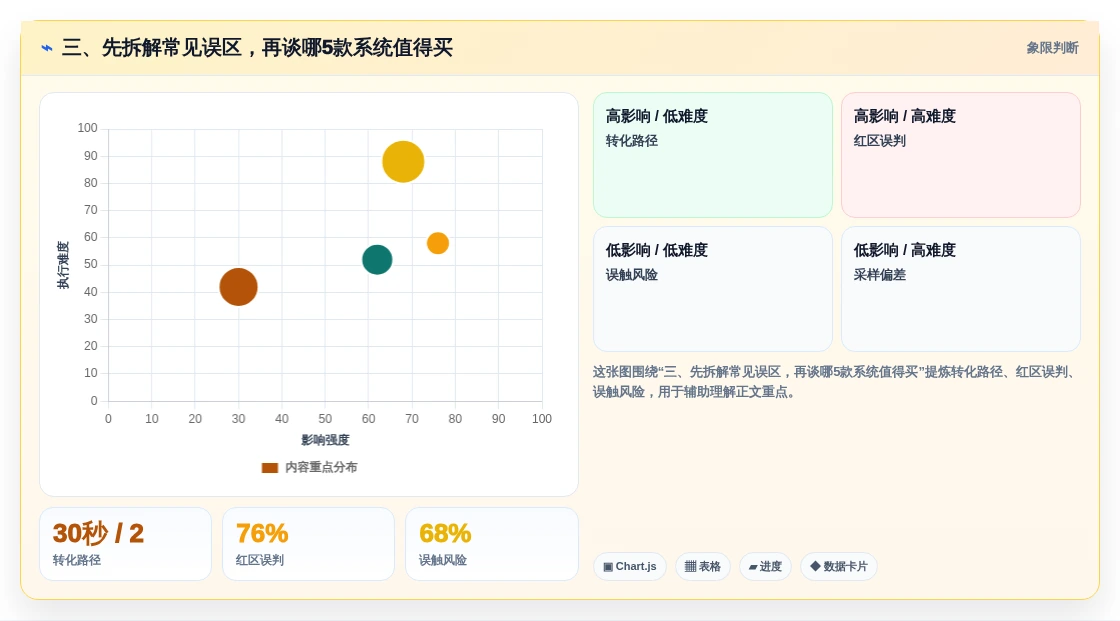1120x621 pixels.
Task: Select the 68% 误触风险 stat card
Action: [x=491, y=544]
